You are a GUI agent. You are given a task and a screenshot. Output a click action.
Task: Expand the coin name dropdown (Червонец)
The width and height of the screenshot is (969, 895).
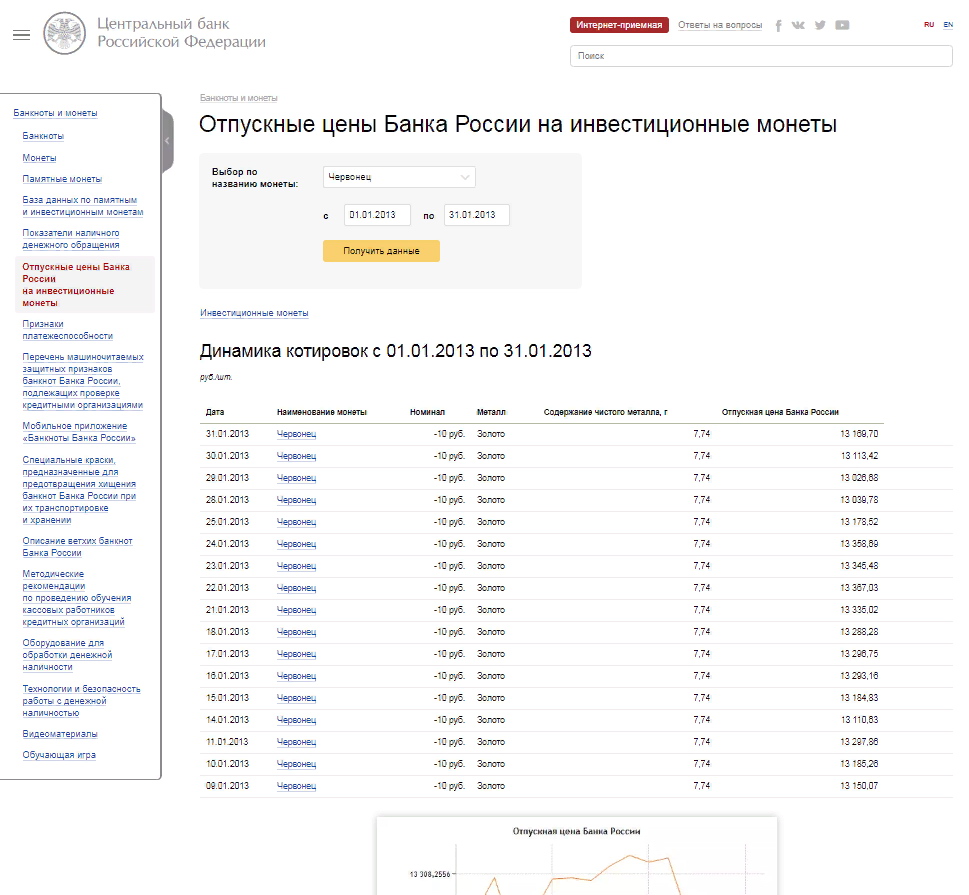pyautogui.click(x=399, y=177)
